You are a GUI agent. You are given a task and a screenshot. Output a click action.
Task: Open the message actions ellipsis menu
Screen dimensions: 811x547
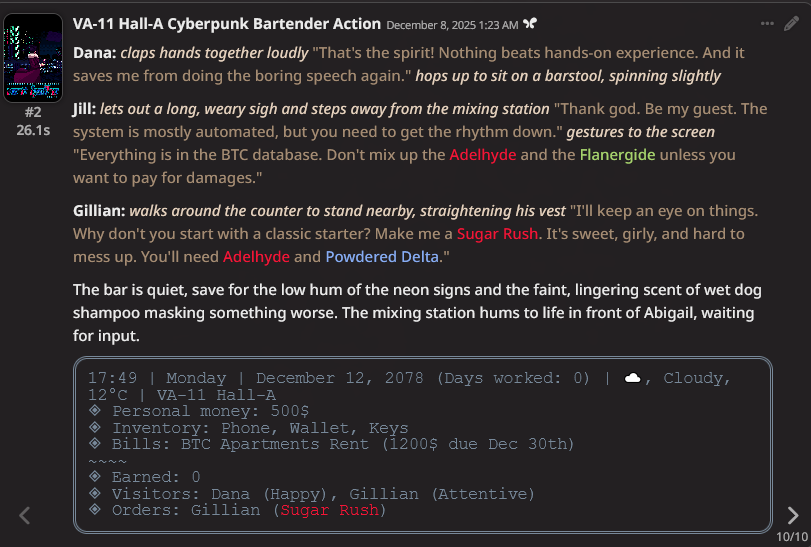(767, 23)
